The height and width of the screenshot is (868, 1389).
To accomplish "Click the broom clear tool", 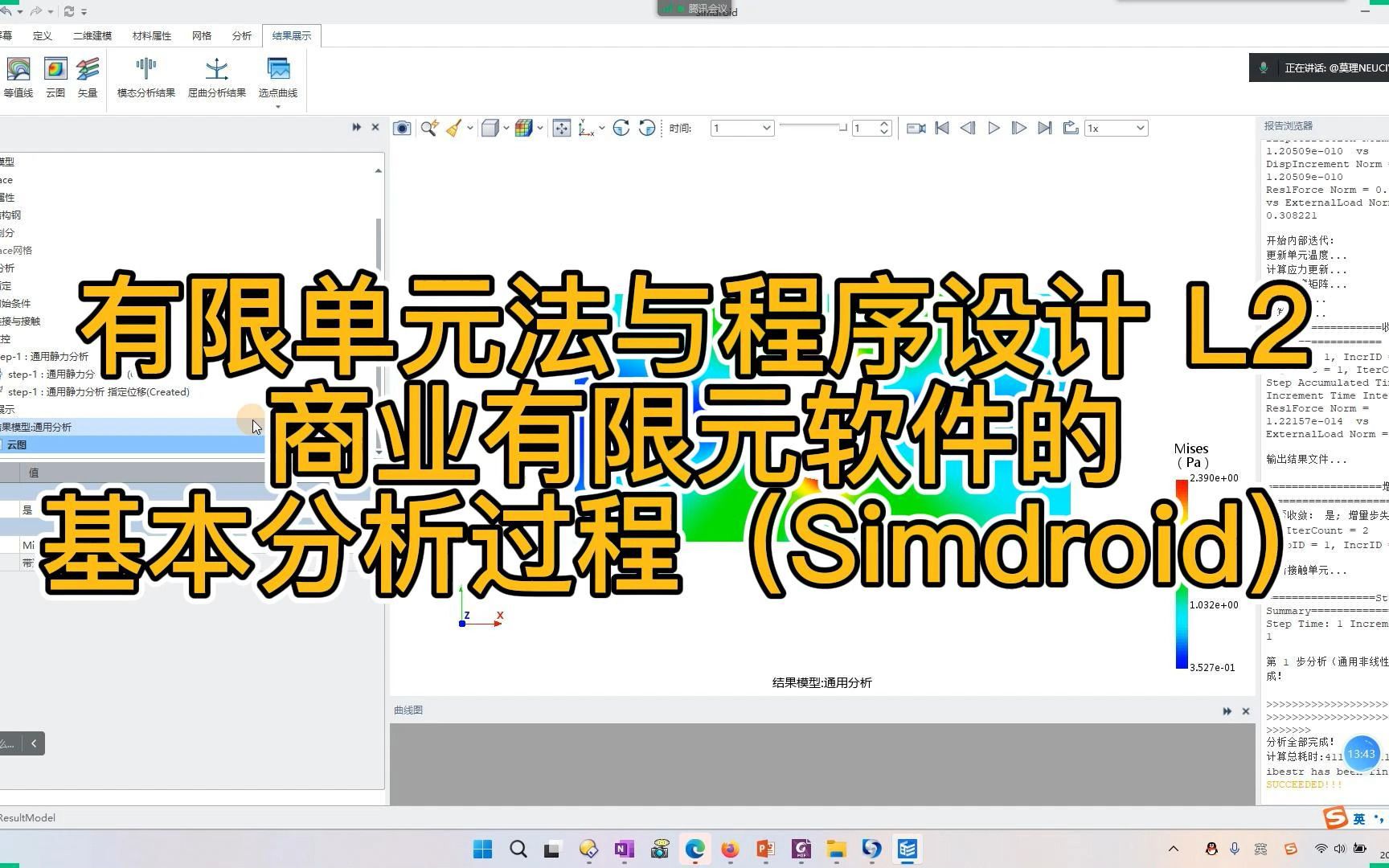I will pyautogui.click(x=454, y=128).
